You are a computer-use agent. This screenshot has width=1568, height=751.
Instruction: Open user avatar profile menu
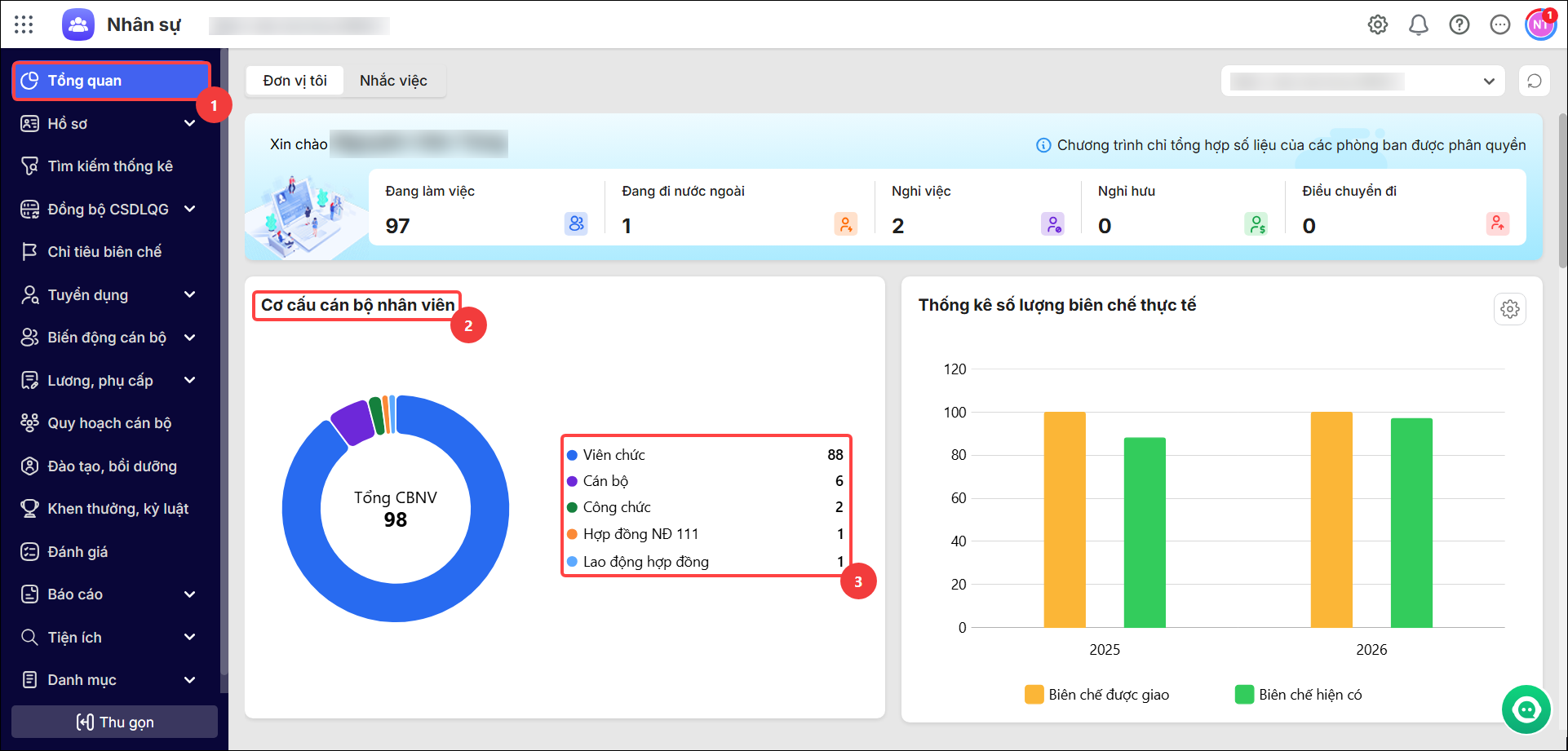(1540, 24)
